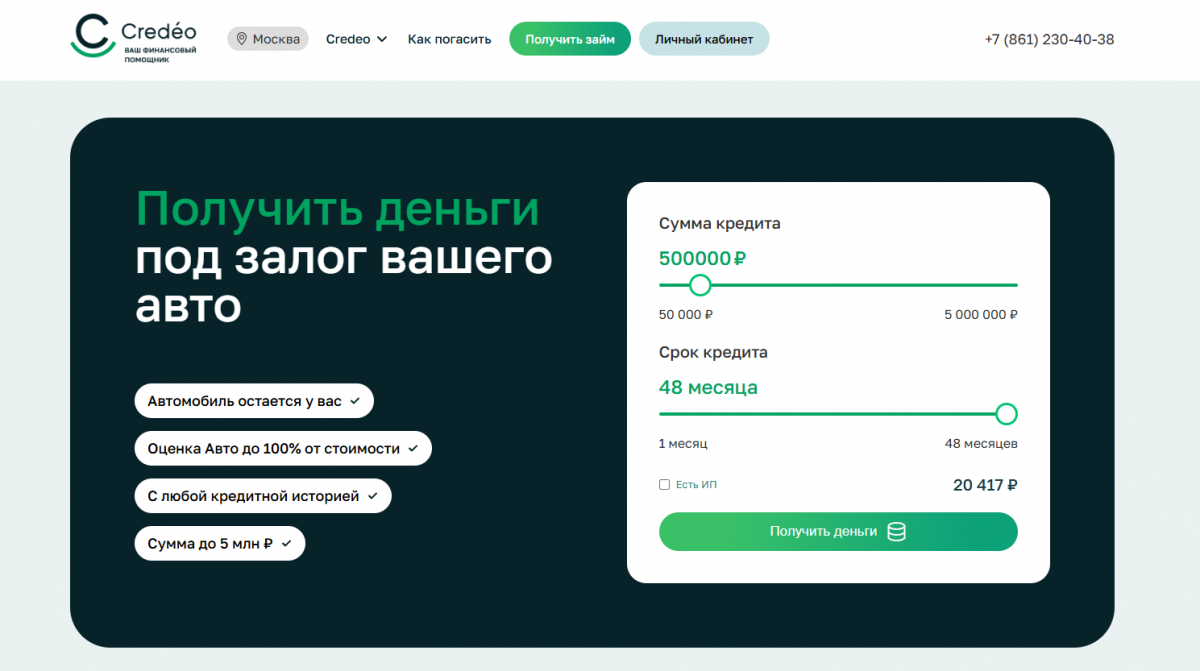Image resolution: width=1200 pixels, height=671 pixels.
Task: Click the coin stack icon on Получить деньги
Action: coord(896,532)
